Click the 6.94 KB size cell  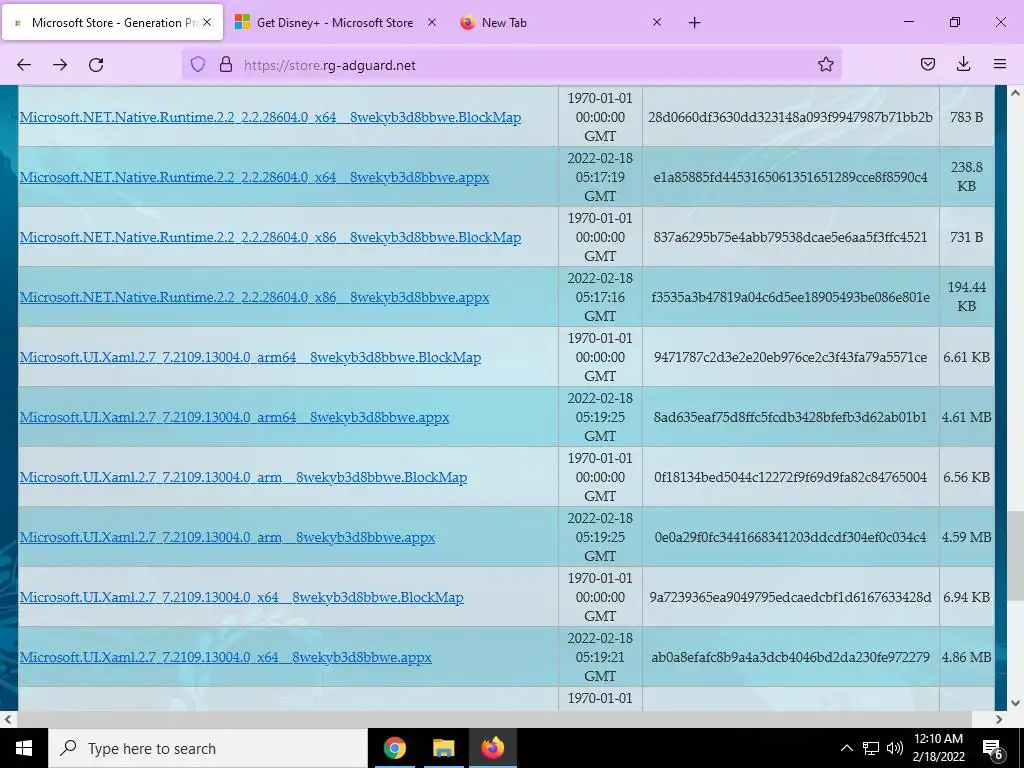(967, 598)
